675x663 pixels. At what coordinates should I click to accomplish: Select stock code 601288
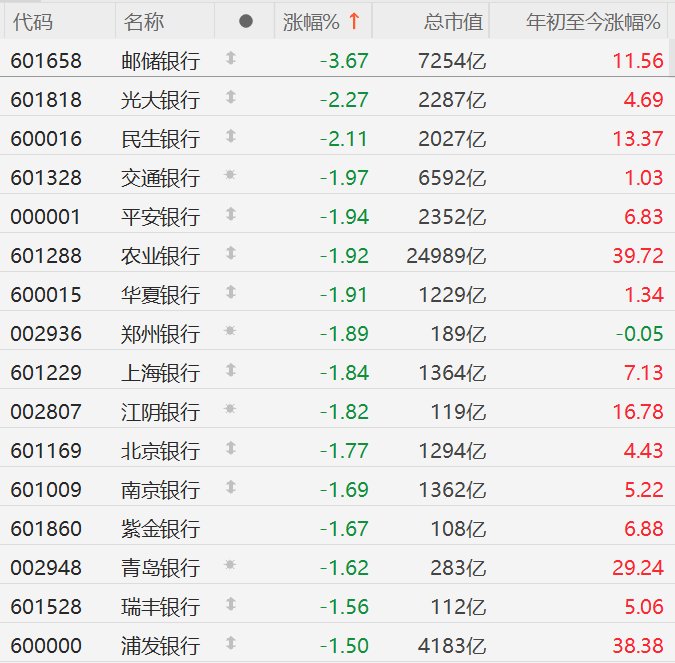point(46,256)
